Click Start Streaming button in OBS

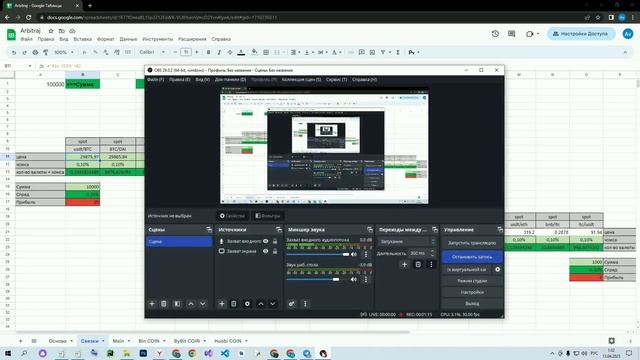tap(472, 243)
